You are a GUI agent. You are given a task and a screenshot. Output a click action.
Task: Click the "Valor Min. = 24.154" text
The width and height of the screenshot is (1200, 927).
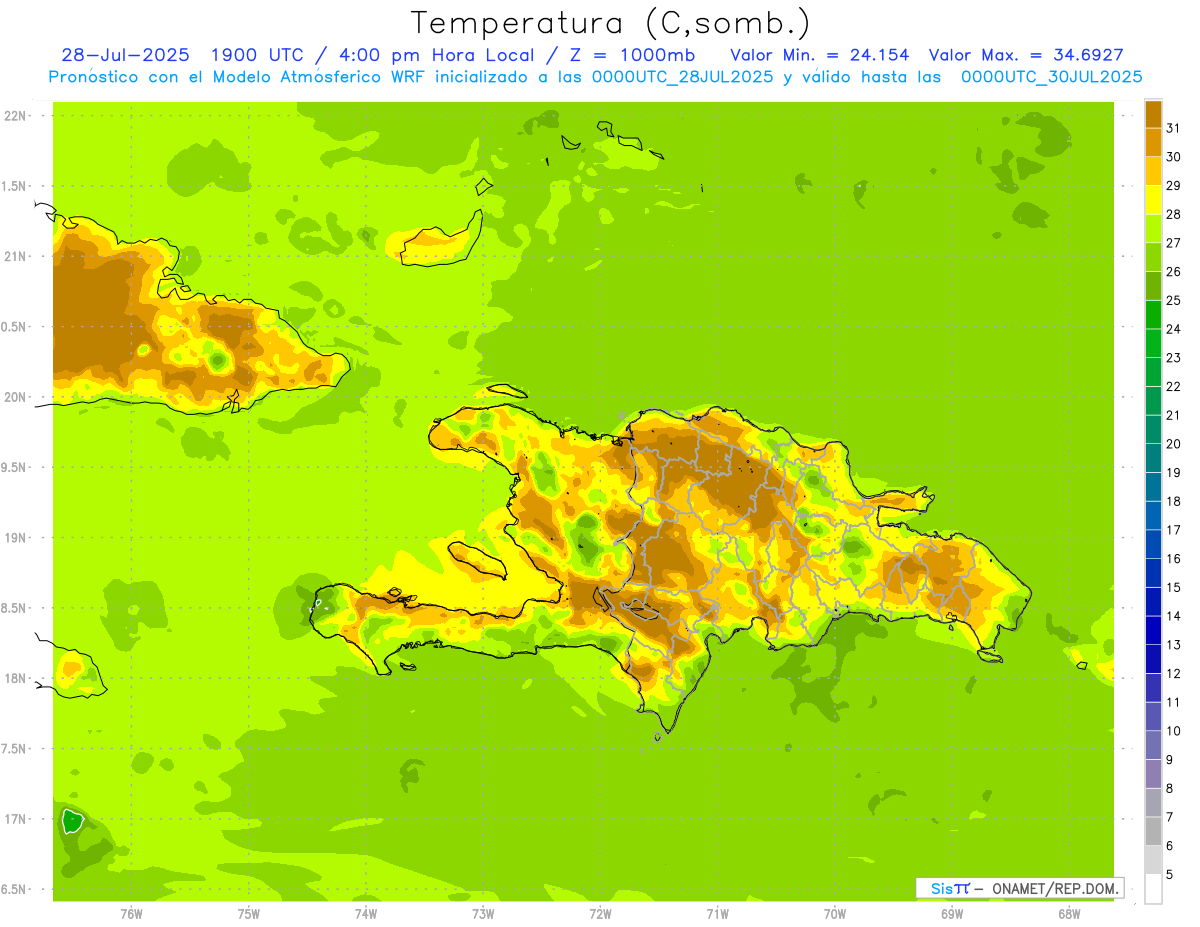[820, 55]
